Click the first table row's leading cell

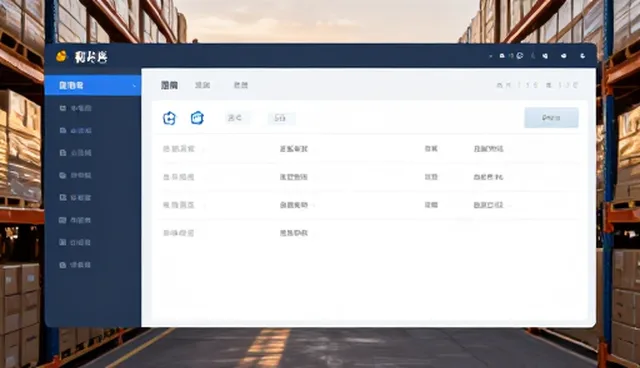(179, 149)
